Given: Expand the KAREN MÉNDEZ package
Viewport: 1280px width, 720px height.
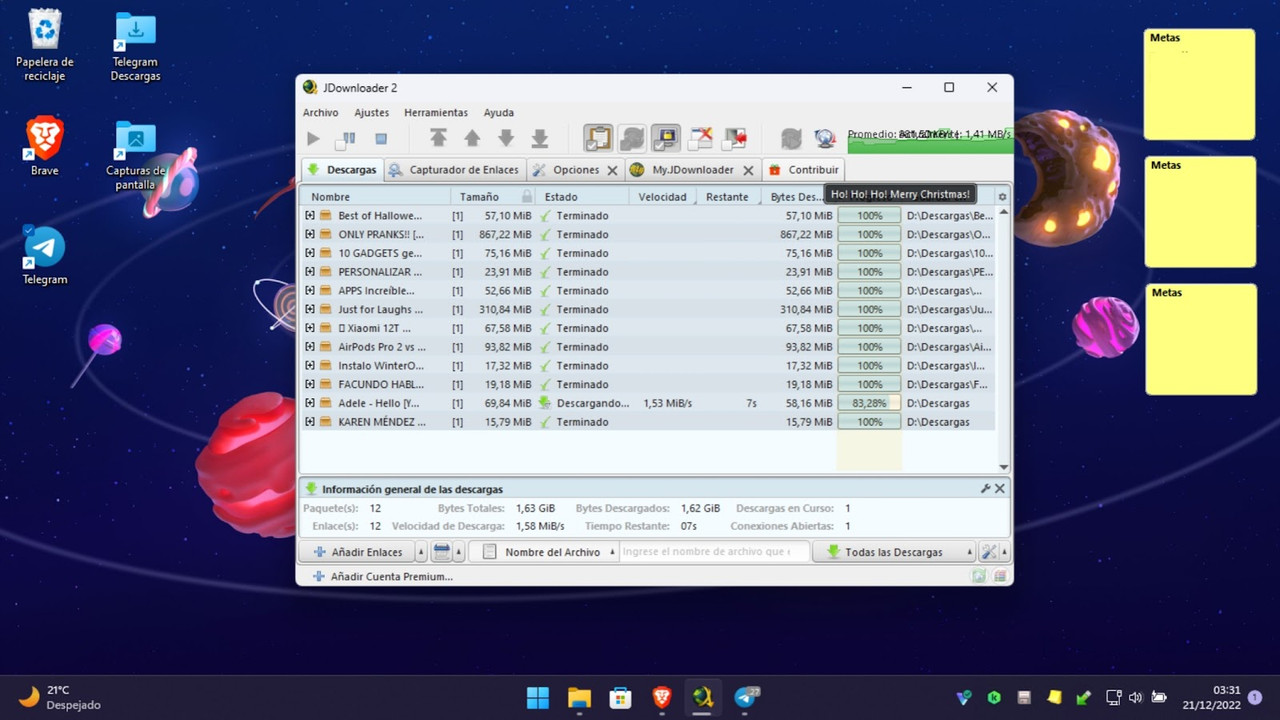Looking at the screenshot, I should pyautogui.click(x=310, y=422).
